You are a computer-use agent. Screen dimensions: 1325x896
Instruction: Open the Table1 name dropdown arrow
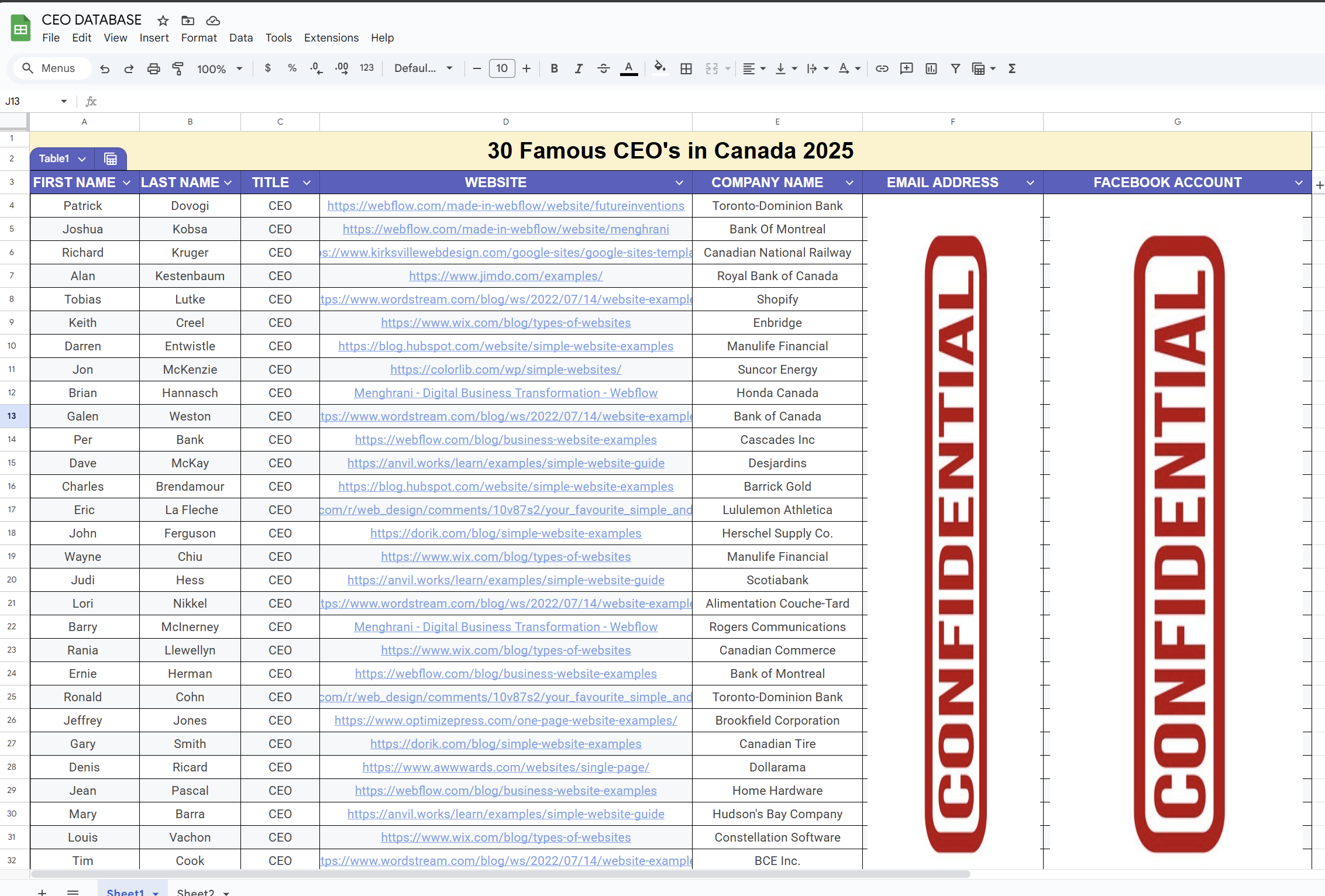(x=82, y=159)
